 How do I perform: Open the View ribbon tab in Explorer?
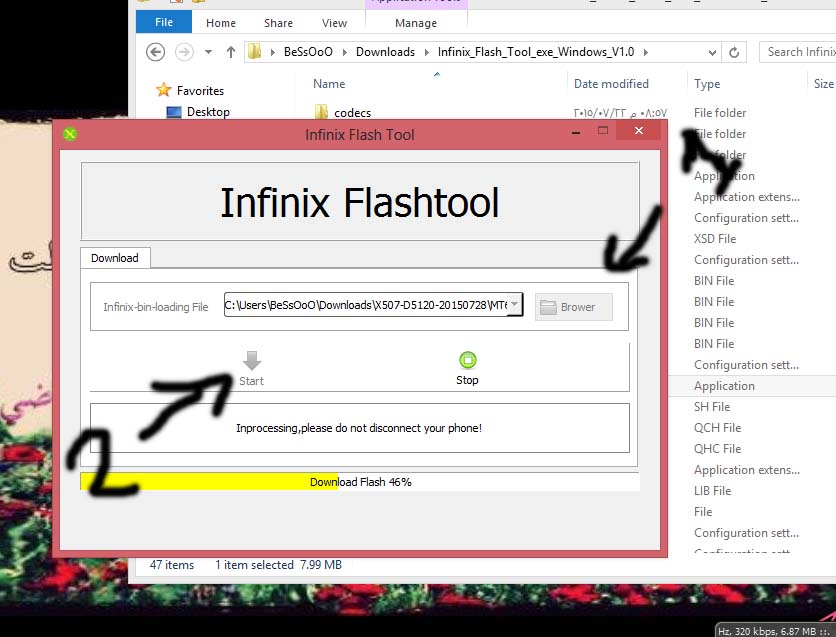click(x=334, y=23)
